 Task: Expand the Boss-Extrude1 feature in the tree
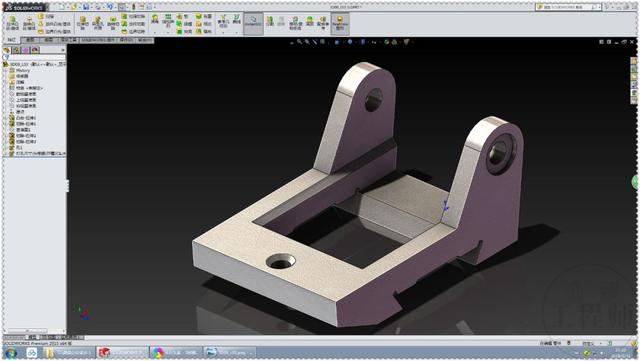pos(6,118)
